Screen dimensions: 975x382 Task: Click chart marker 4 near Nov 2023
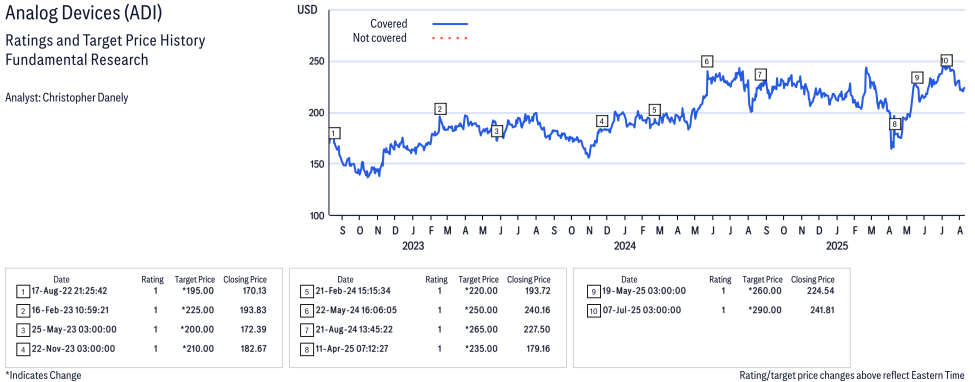pos(601,121)
